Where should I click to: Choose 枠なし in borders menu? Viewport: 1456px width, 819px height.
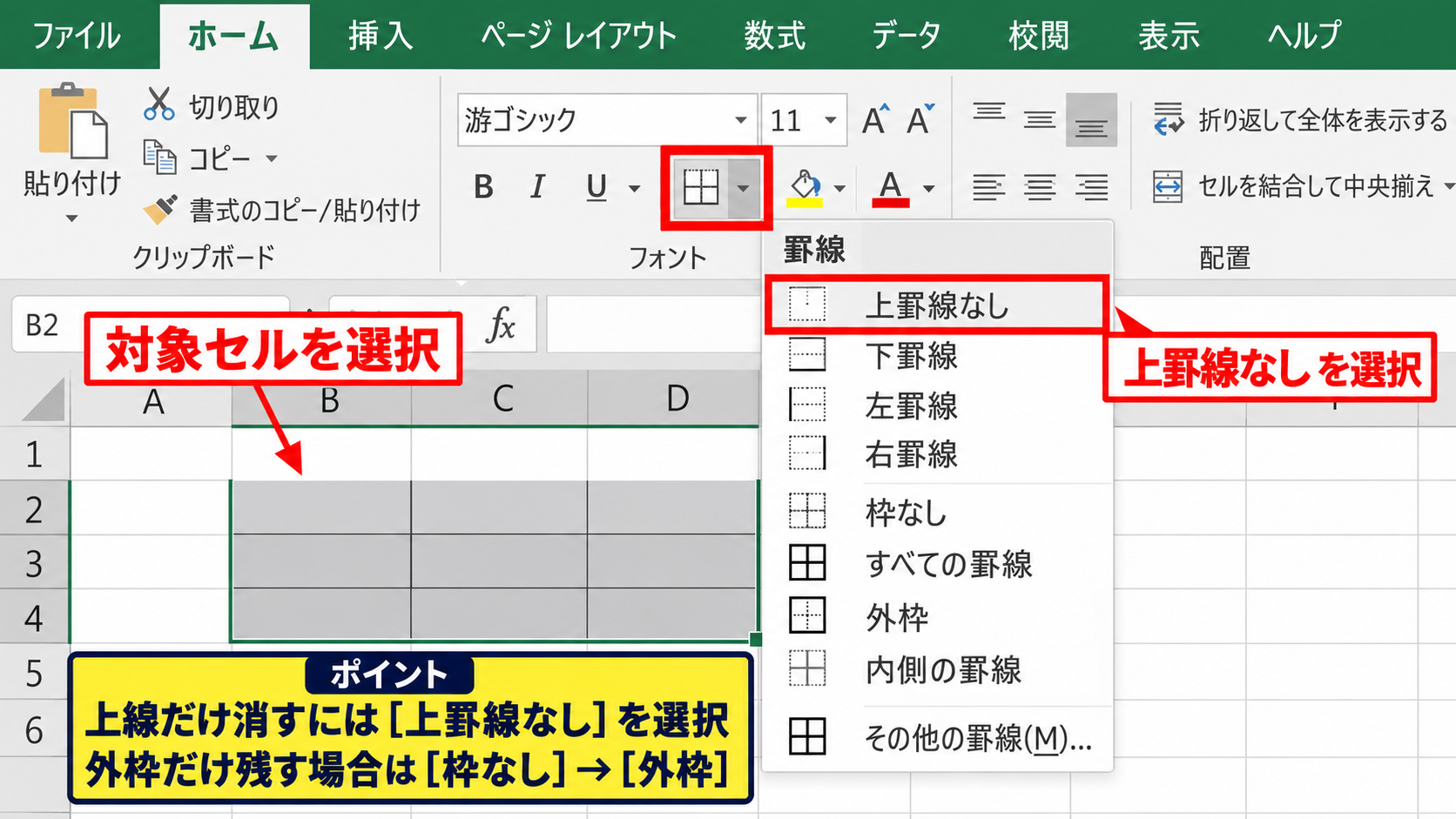(x=937, y=512)
